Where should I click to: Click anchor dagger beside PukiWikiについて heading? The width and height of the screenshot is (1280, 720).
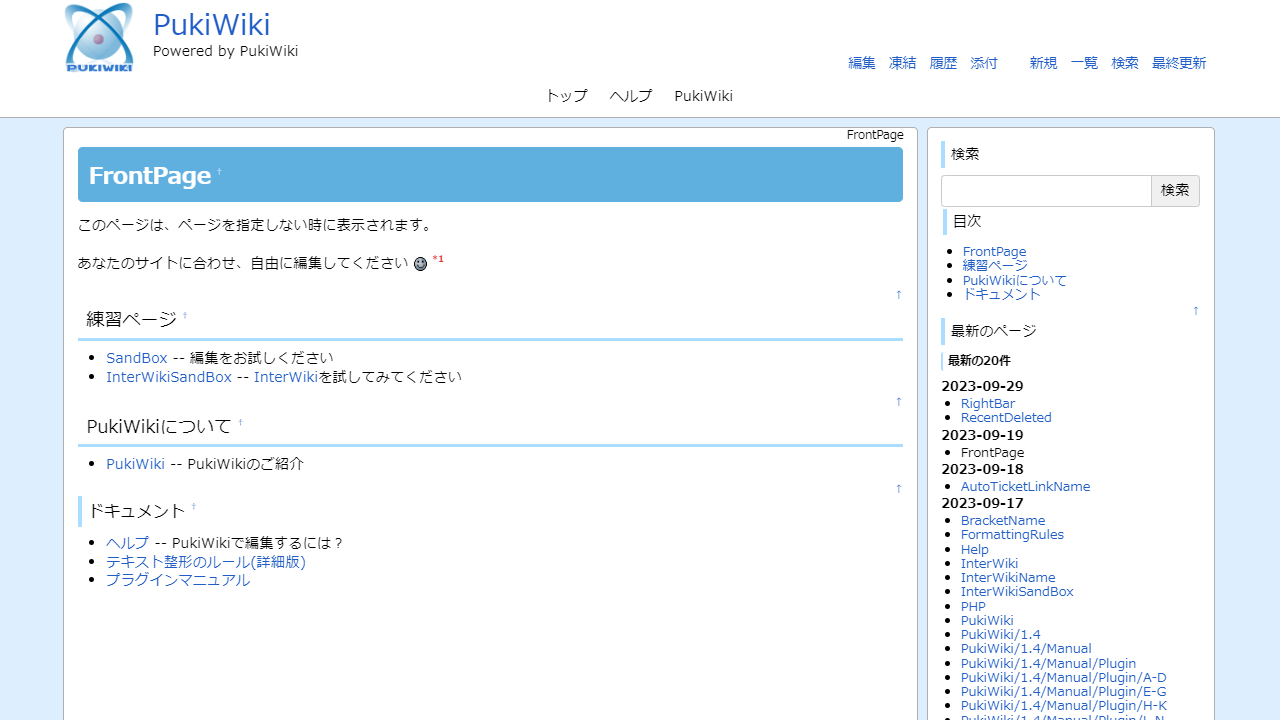241,423
